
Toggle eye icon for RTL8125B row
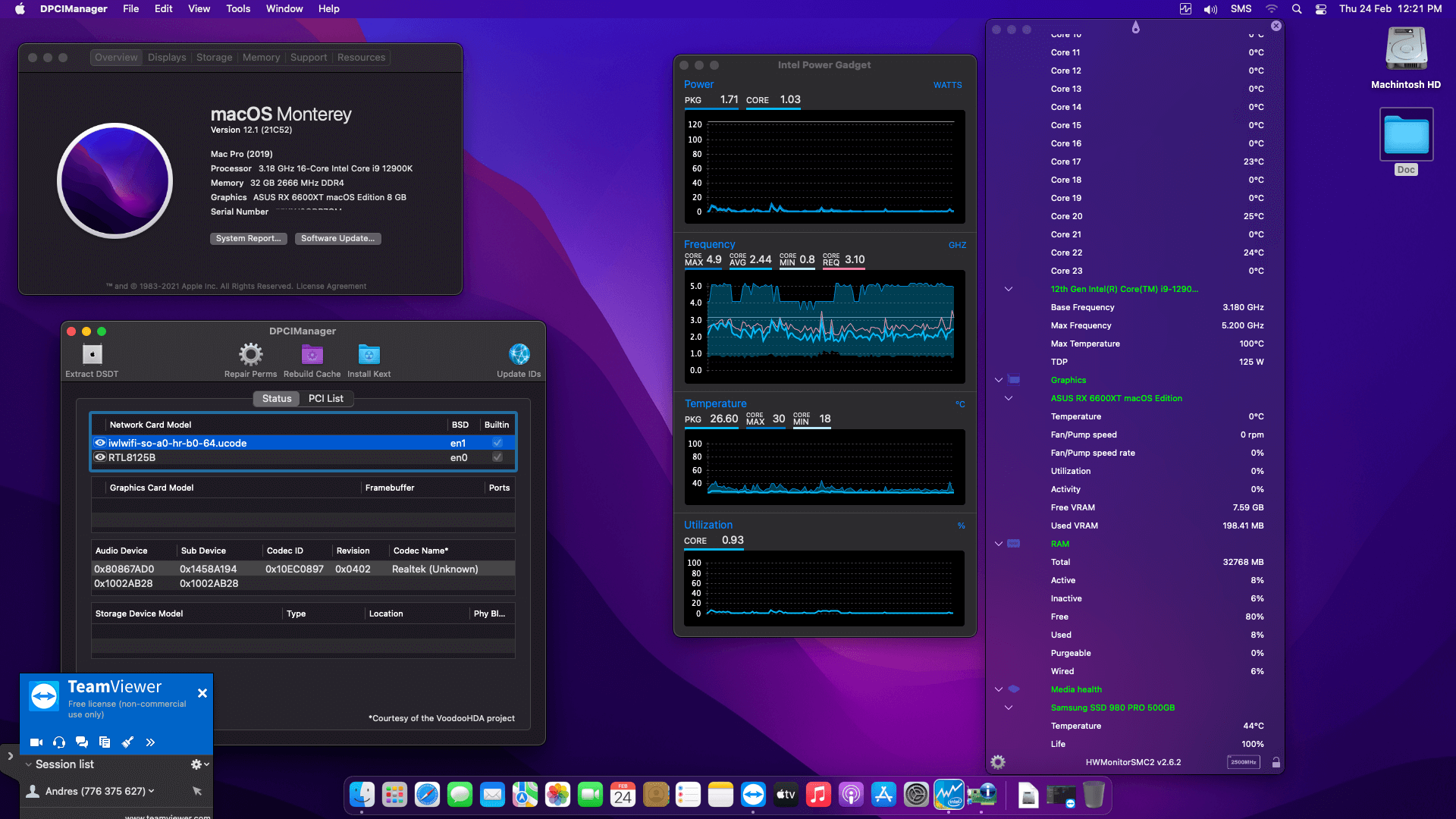click(x=99, y=457)
